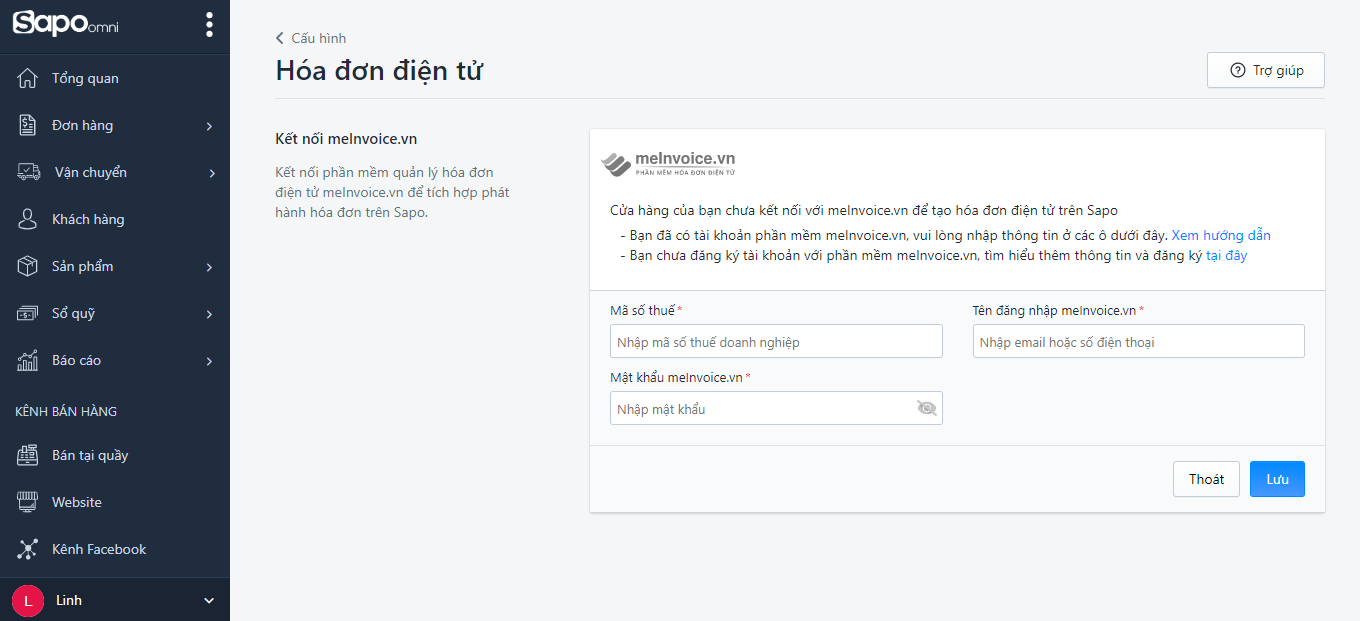Image resolution: width=1360 pixels, height=621 pixels.
Task: Expand the Vận chuyển submenu arrow
Action: point(212,173)
